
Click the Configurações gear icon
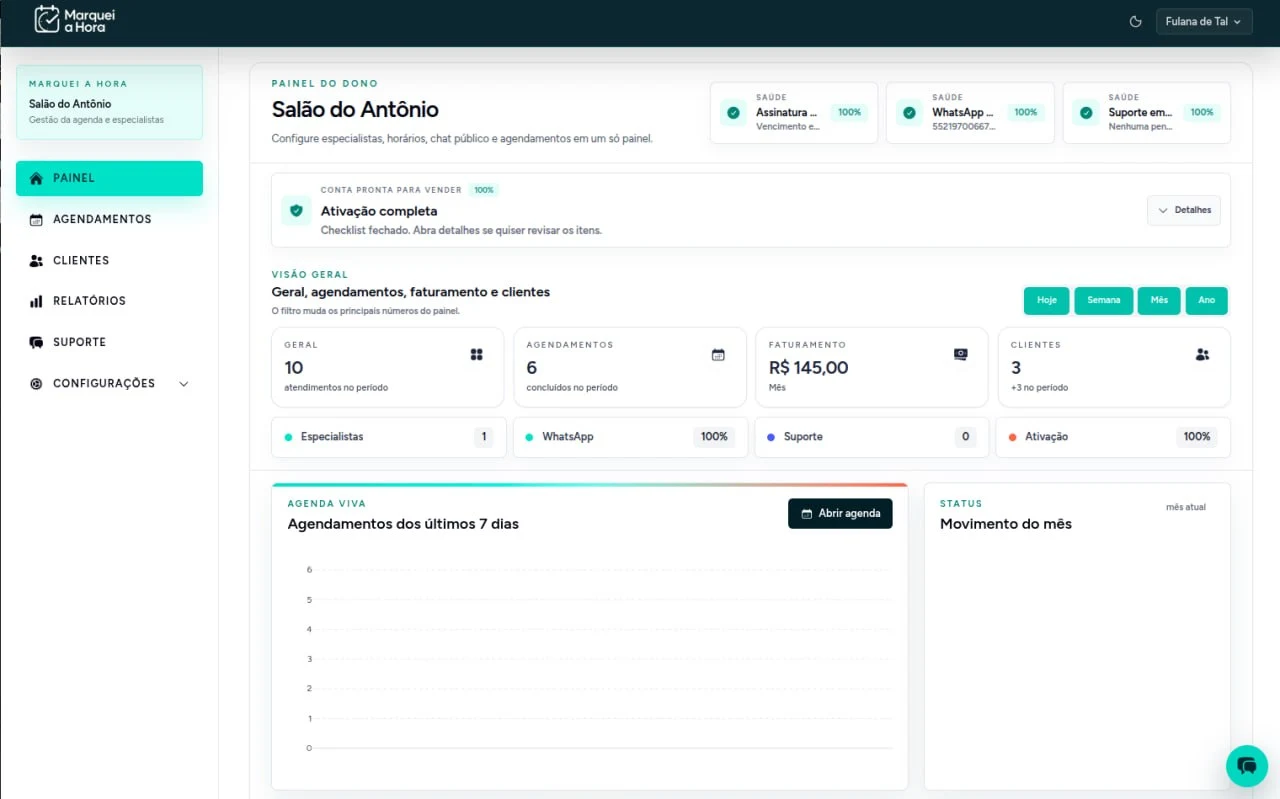36,383
